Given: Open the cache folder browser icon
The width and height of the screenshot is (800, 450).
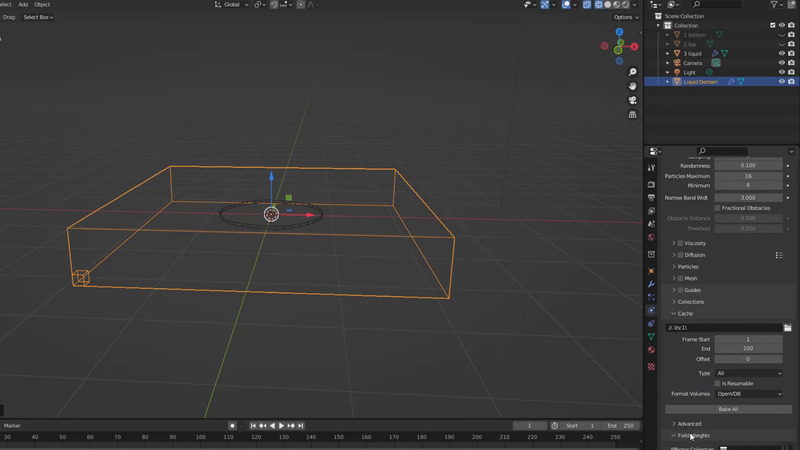Looking at the screenshot, I should pyautogui.click(x=788, y=328).
